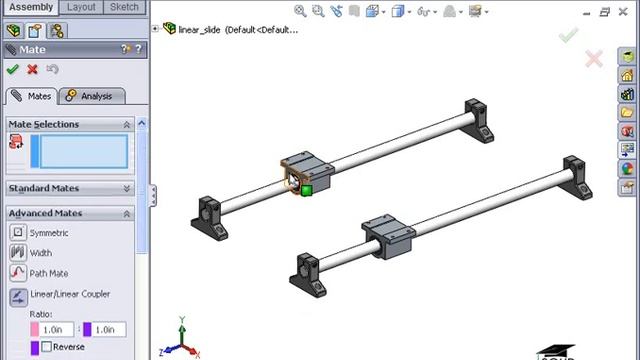Click the second ratio value field

tap(109, 329)
